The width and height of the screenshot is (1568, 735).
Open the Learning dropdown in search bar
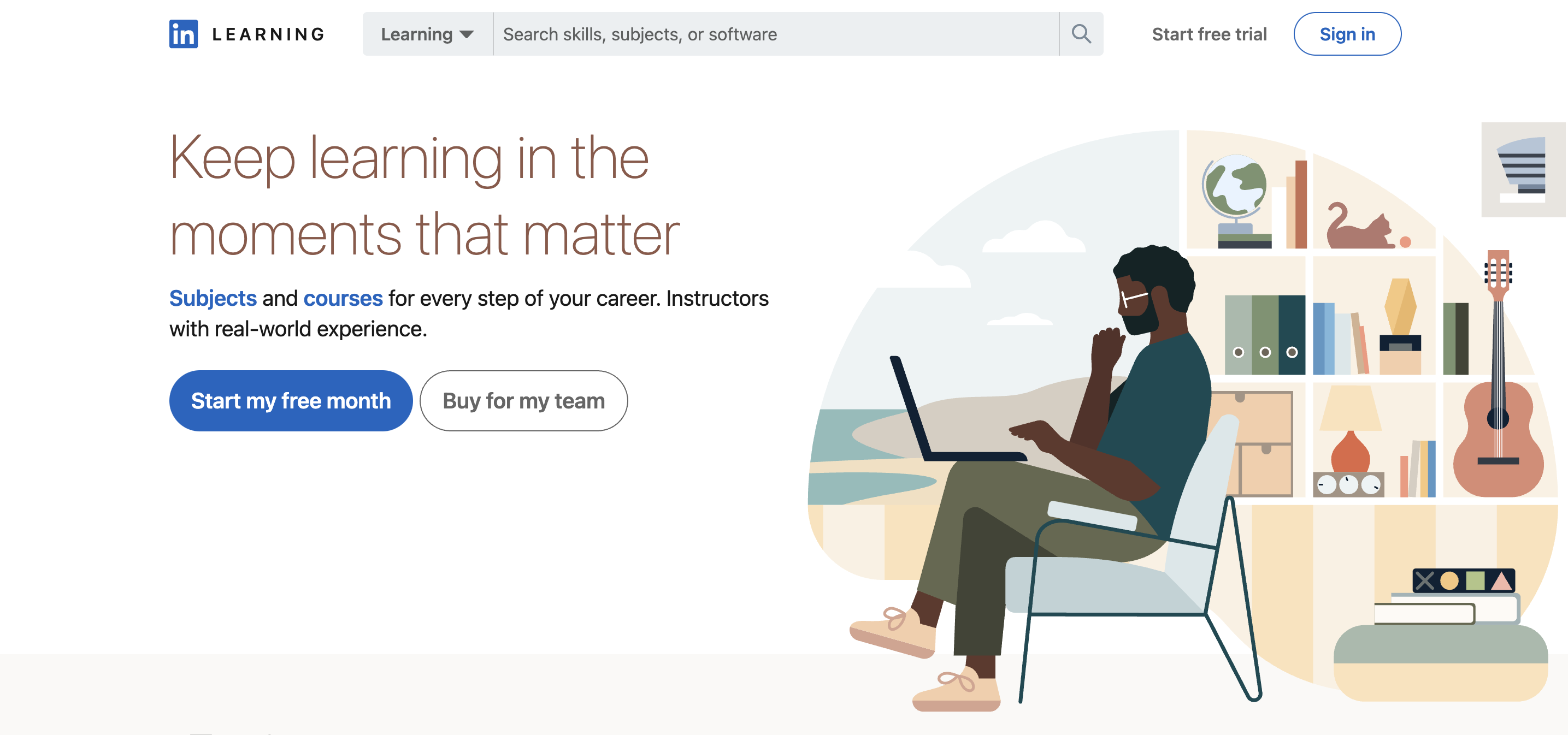[427, 34]
